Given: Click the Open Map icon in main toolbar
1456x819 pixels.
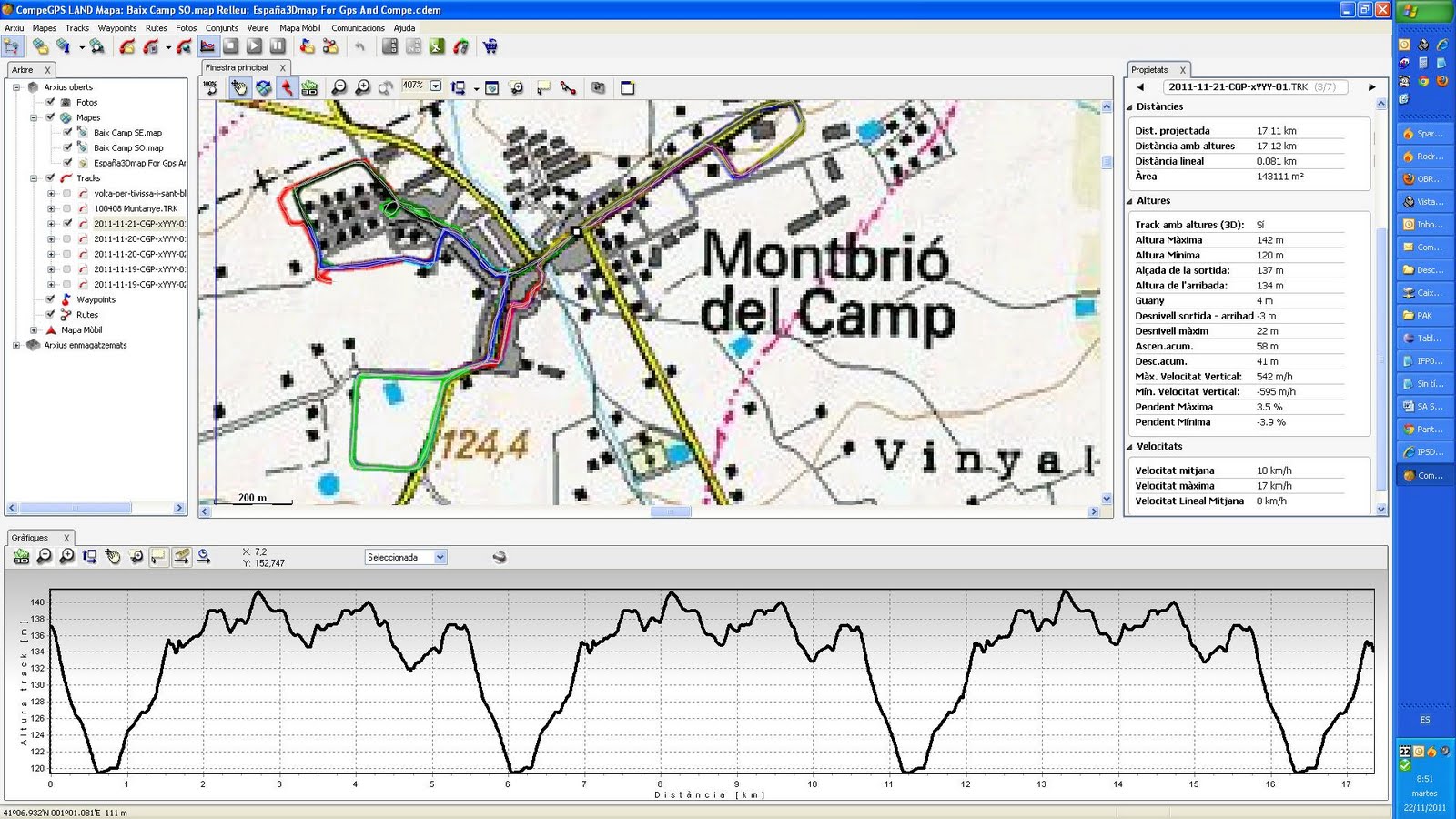Looking at the screenshot, I should point(41,46).
